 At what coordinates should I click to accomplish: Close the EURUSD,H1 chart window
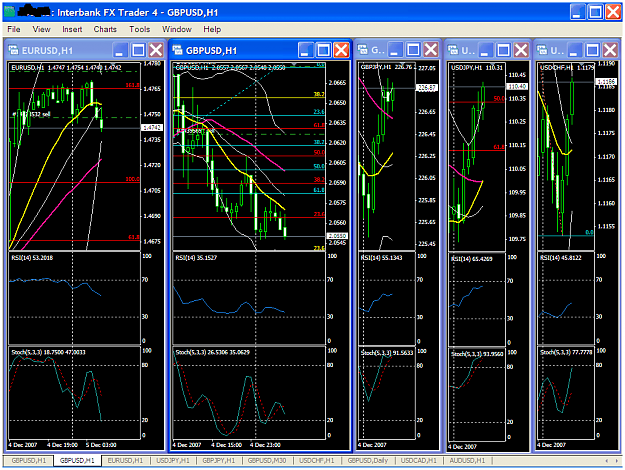(x=156, y=50)
